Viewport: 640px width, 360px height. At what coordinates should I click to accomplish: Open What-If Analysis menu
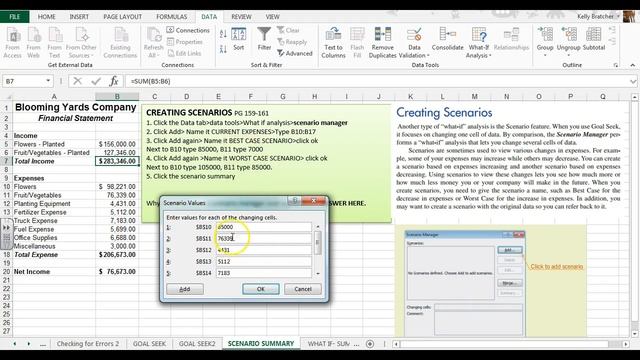(478, 42)
